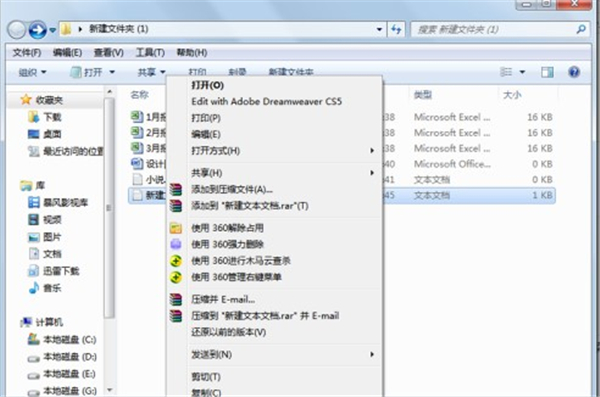Open 本地磁盘 (D:) drive

pyautogui.click(x=62, y=357)
